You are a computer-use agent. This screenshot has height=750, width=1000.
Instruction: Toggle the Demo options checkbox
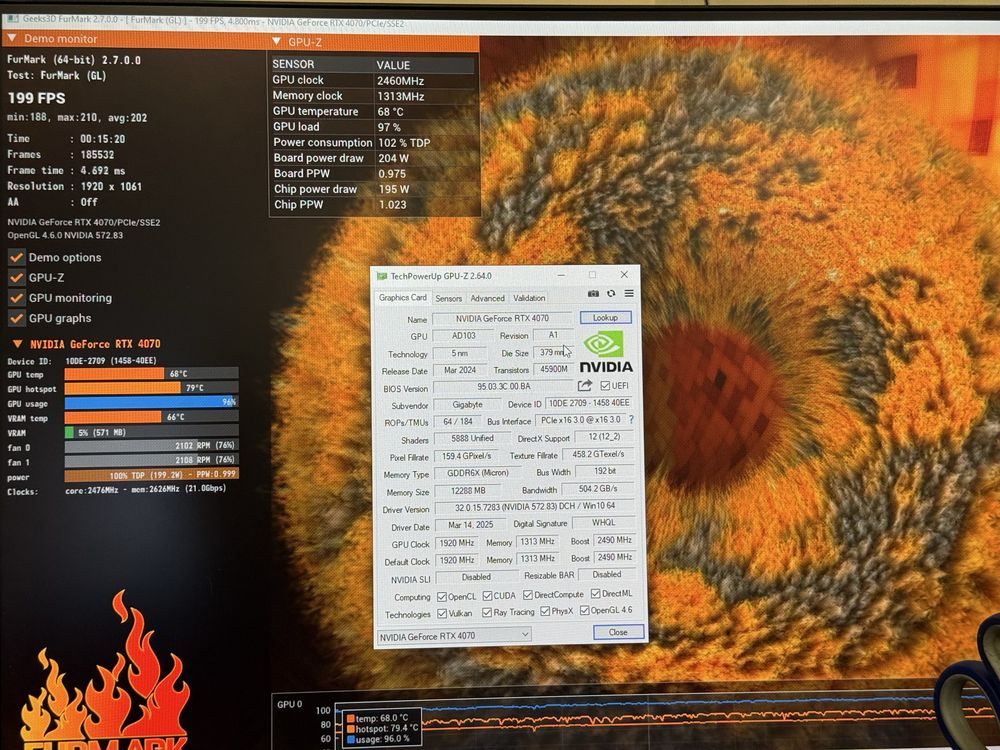(x=17, y=257)
